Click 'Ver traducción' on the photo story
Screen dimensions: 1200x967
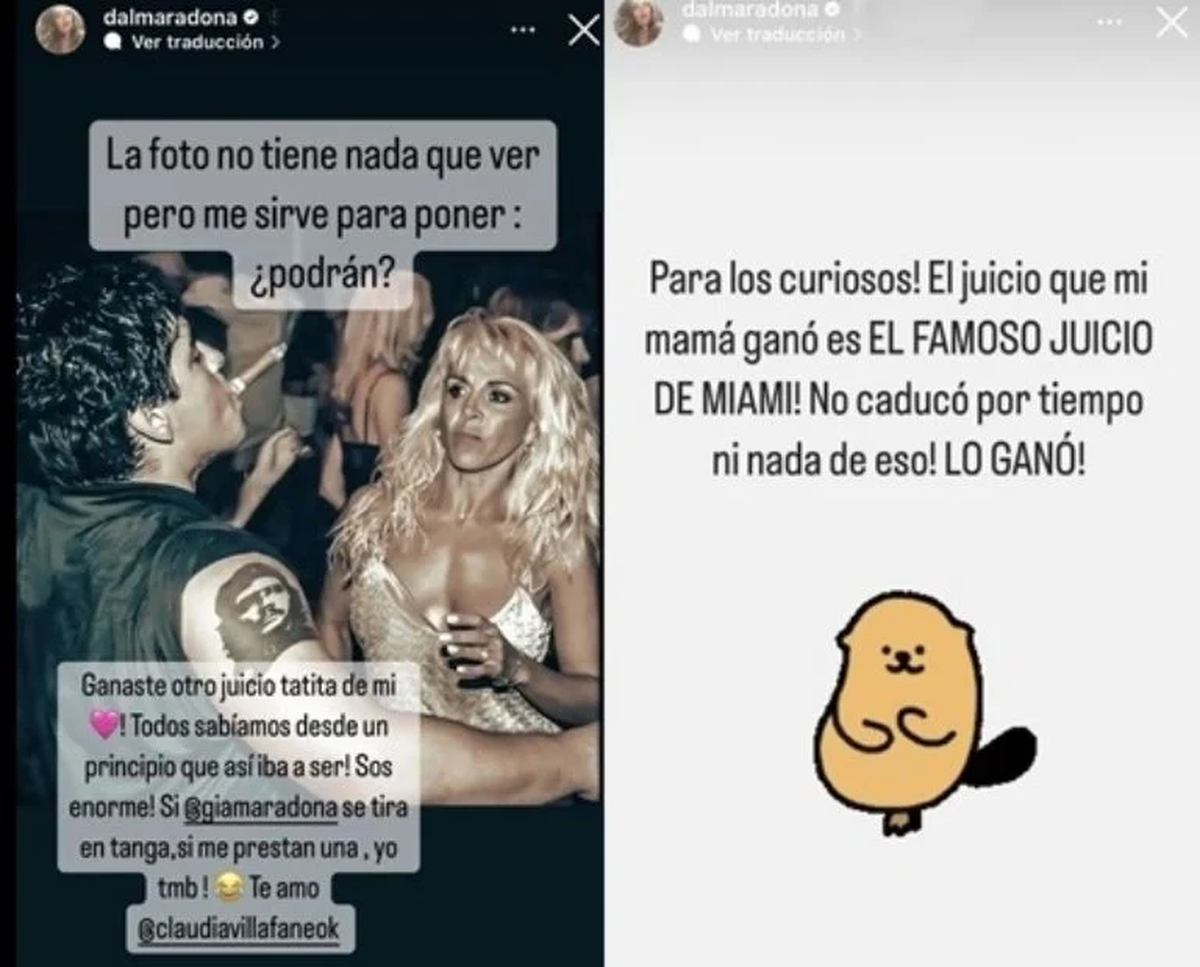pos(198,42)
